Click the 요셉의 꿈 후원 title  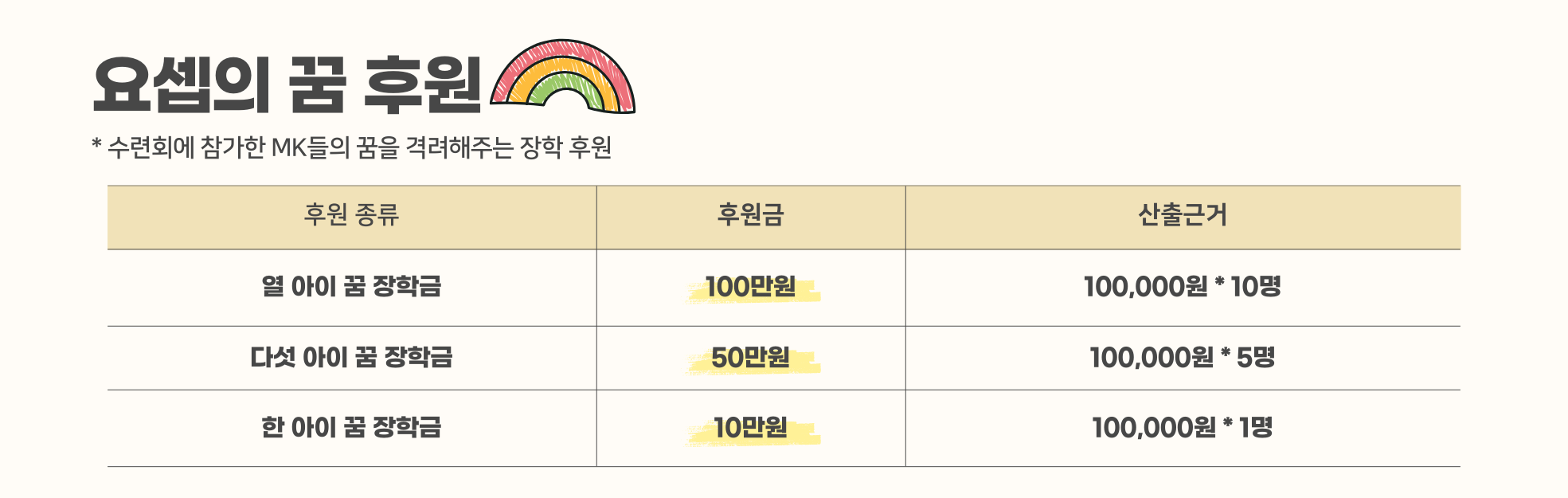coord(287,84)
